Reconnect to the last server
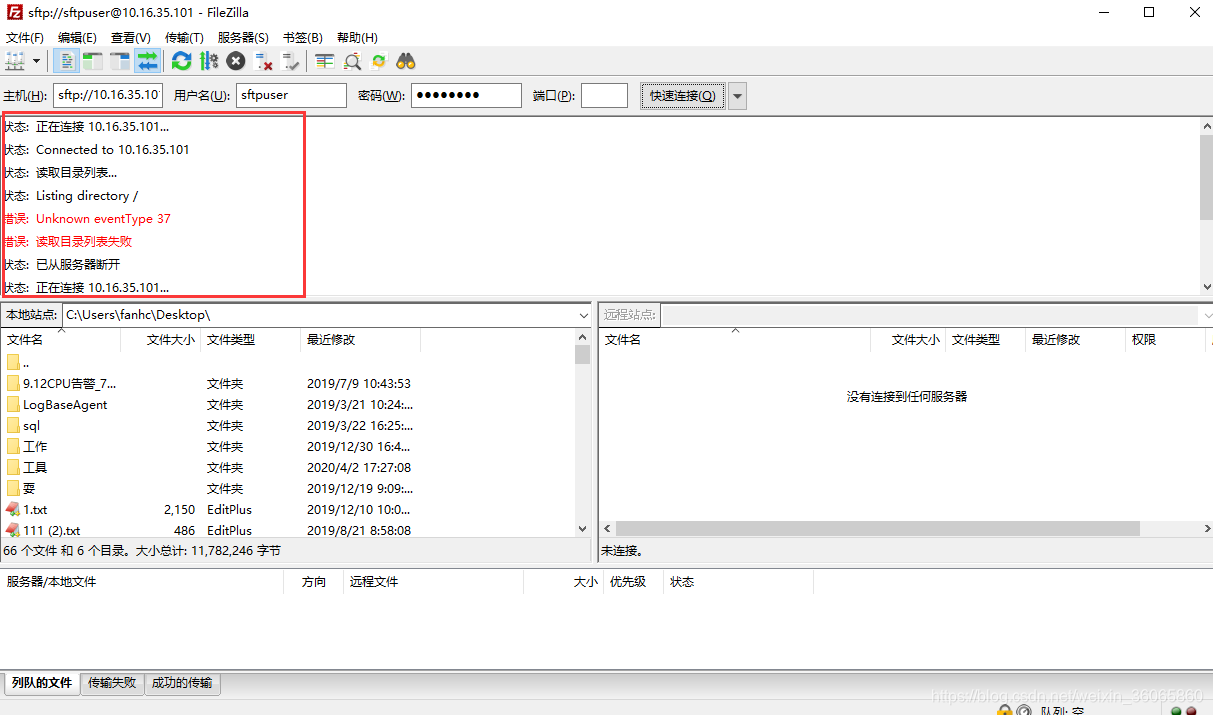1213x715 pixels. pyautogui.click(x=291, y=61)
